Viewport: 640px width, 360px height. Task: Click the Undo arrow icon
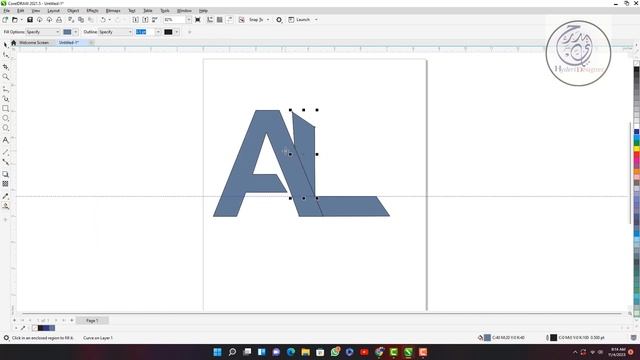tap(103, 20)
